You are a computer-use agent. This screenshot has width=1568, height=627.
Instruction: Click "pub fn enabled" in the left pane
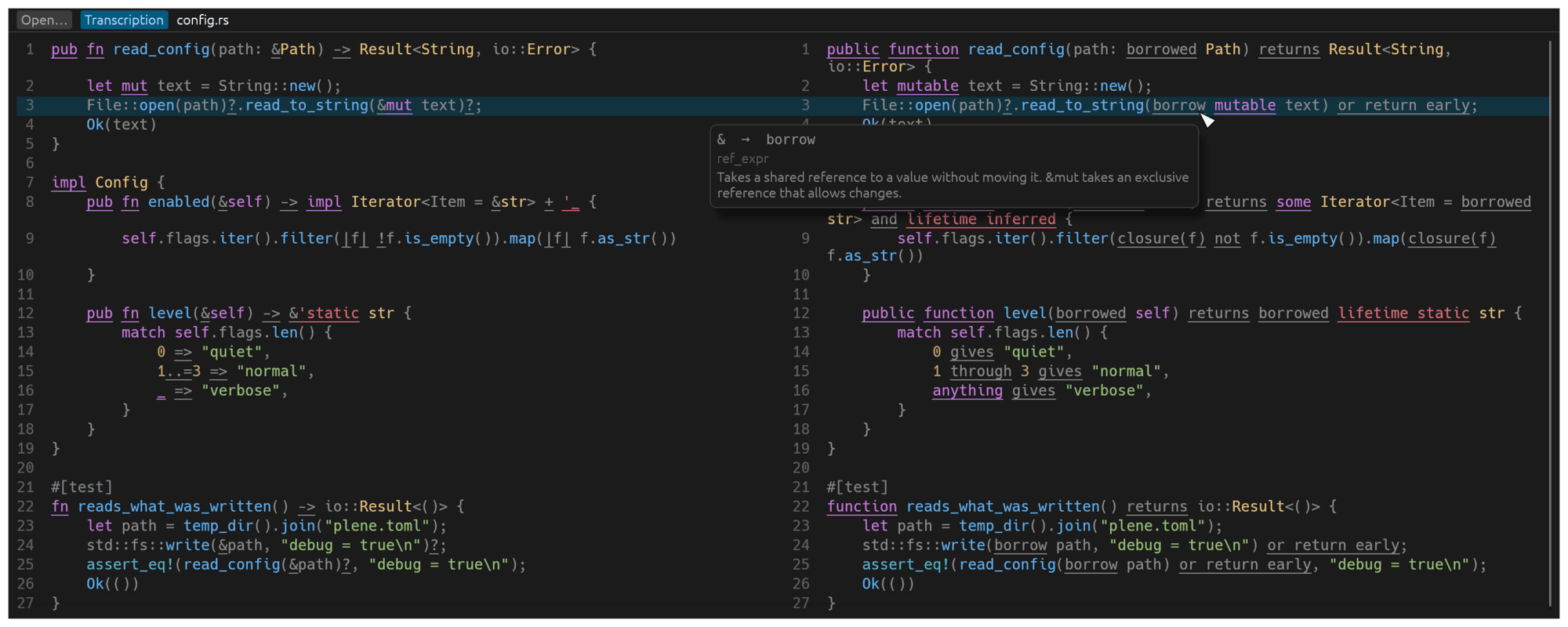pos(148,202)
